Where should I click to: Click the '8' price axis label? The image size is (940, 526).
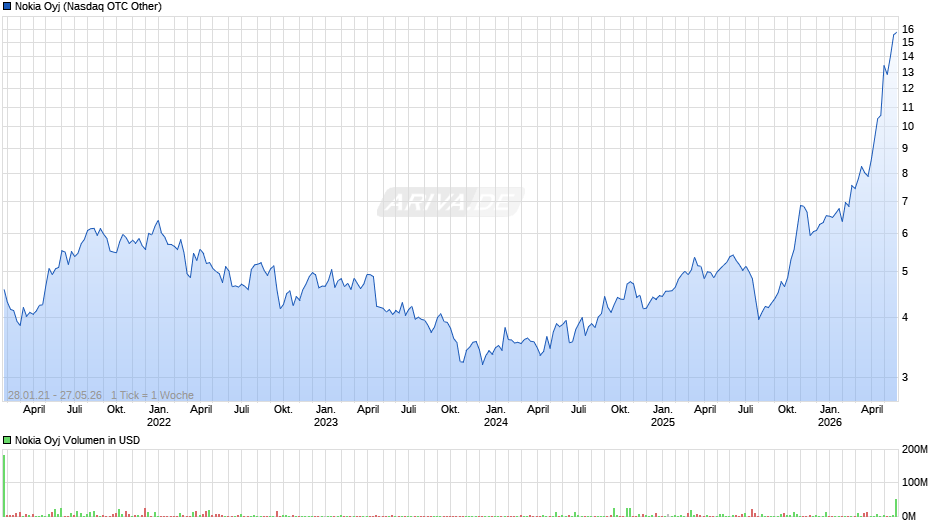tap(905, 174)
